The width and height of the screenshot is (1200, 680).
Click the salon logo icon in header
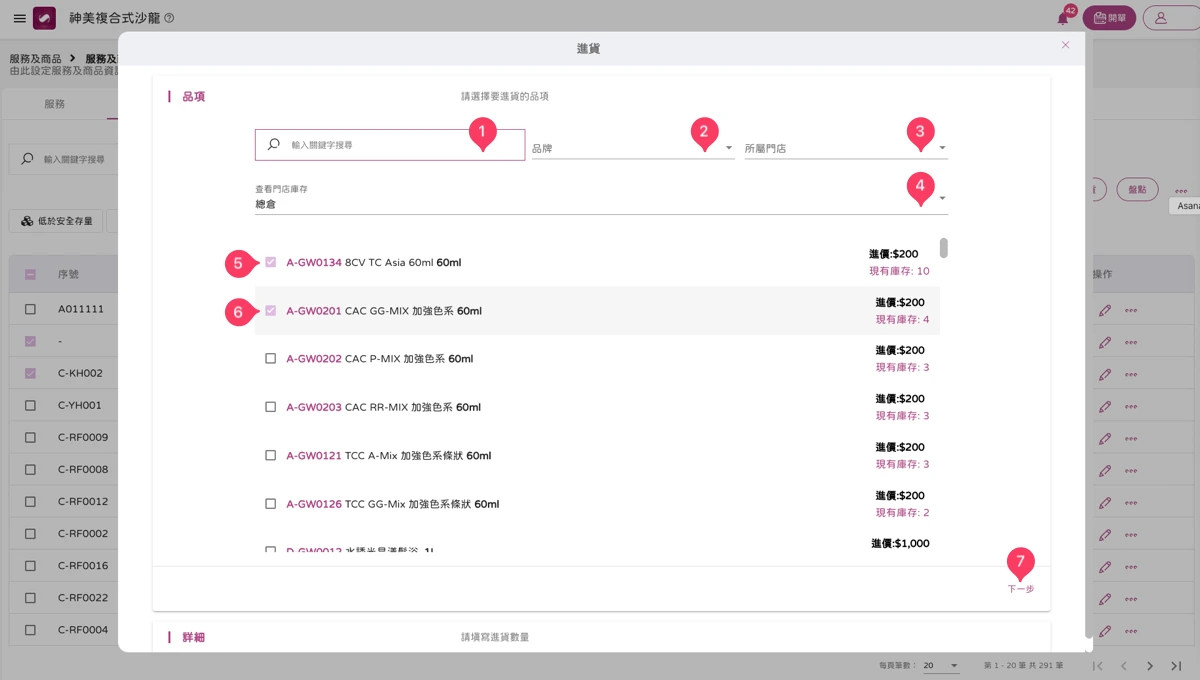(44, 18)
